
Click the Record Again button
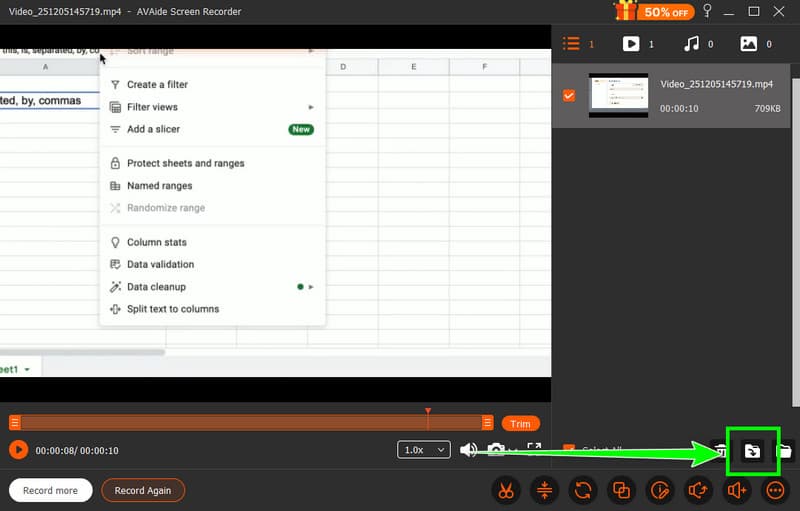(143, 490)
